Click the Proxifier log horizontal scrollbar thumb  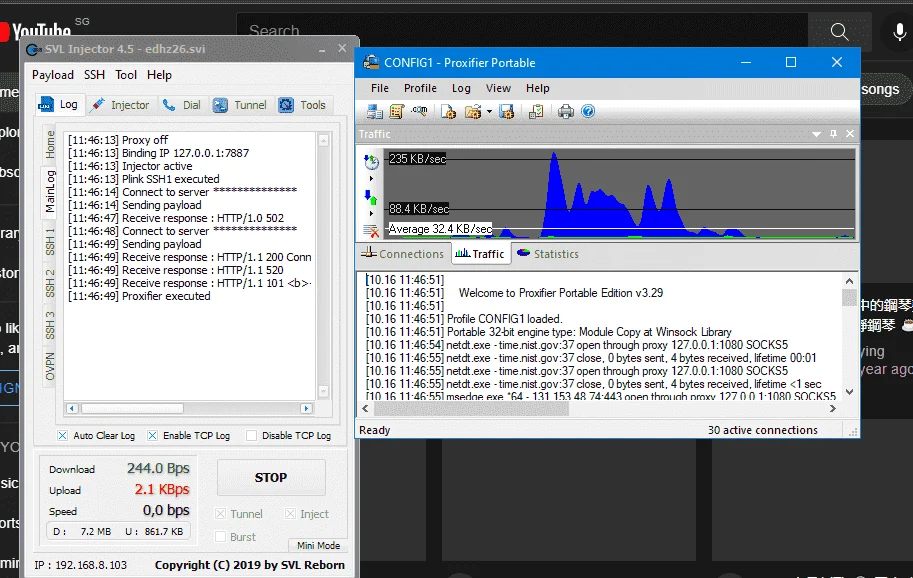[x=471, y=409]
